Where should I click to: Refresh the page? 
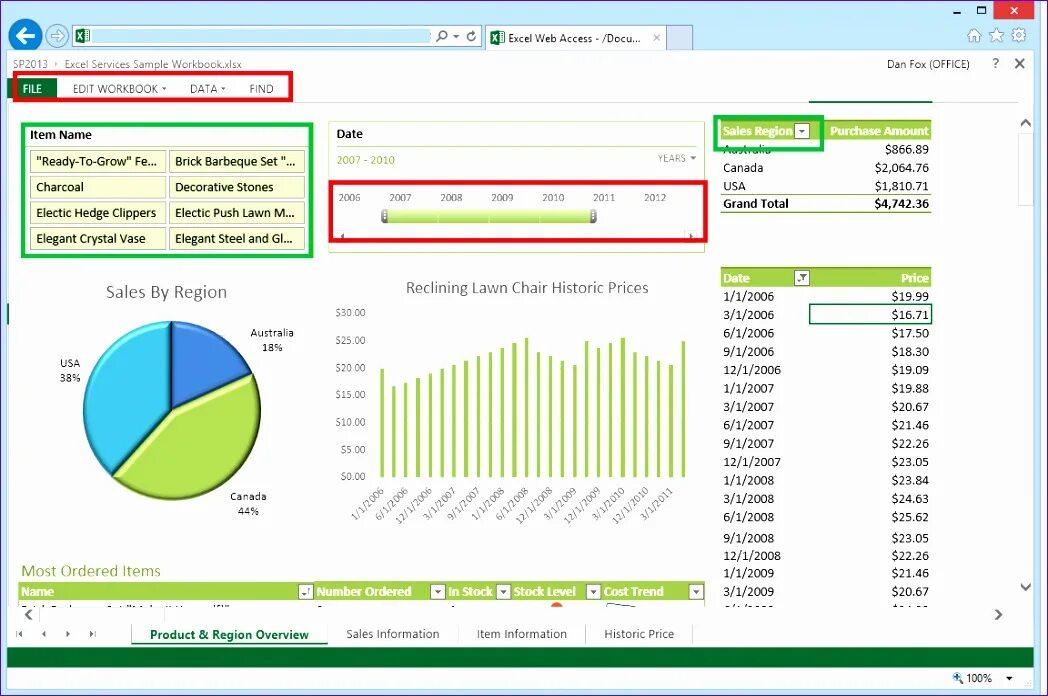[471, 36]
